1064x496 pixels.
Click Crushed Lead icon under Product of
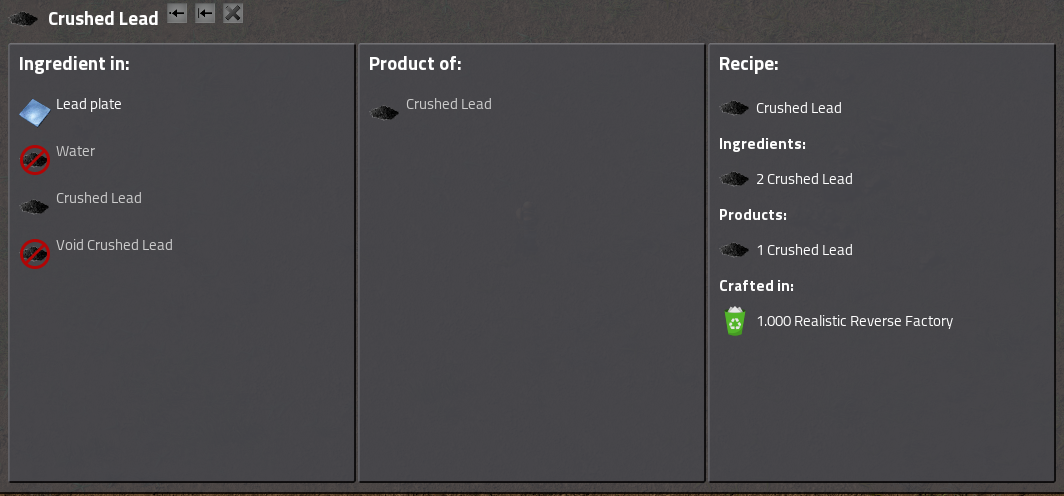pyautogui.click(x=385, y=113)
